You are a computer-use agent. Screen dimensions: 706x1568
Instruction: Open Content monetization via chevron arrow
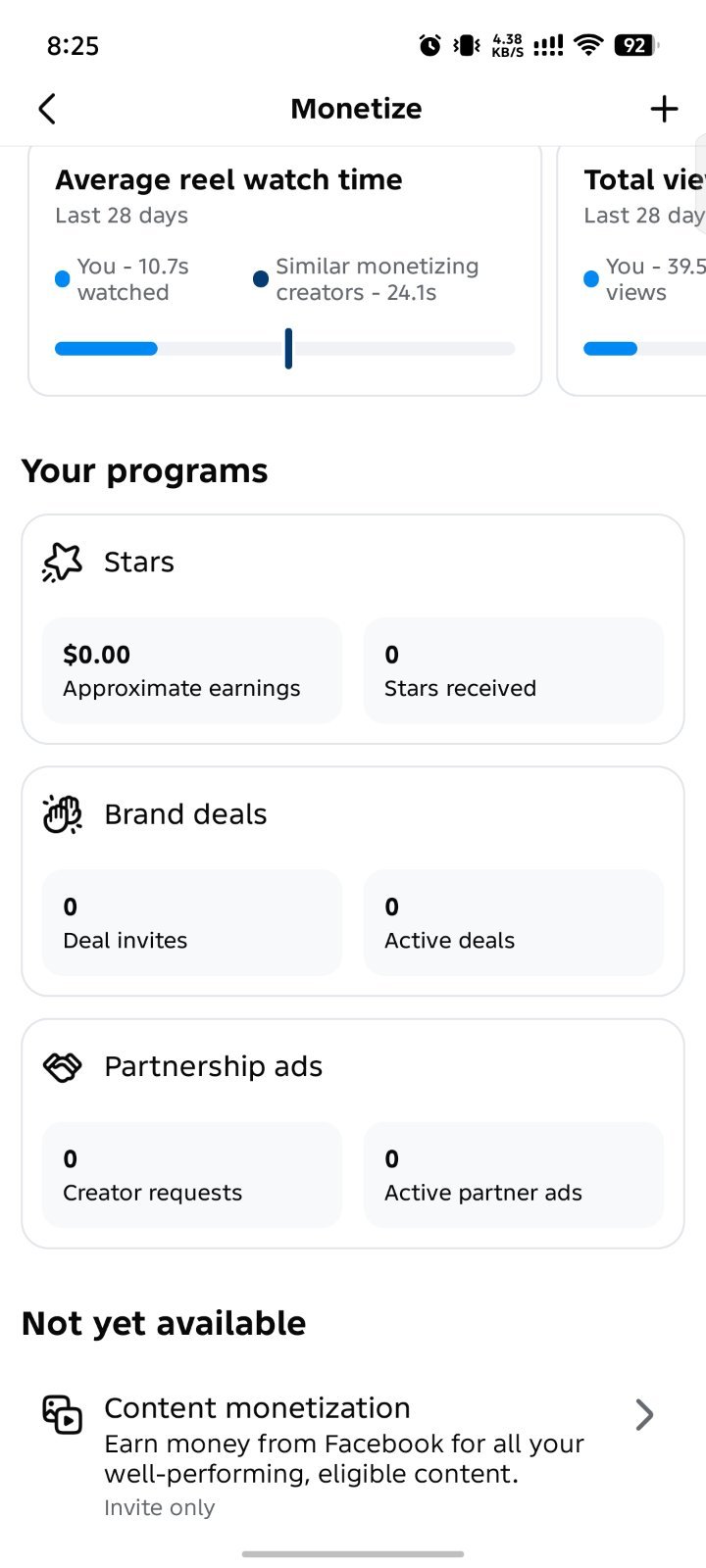coord(644,1415)
